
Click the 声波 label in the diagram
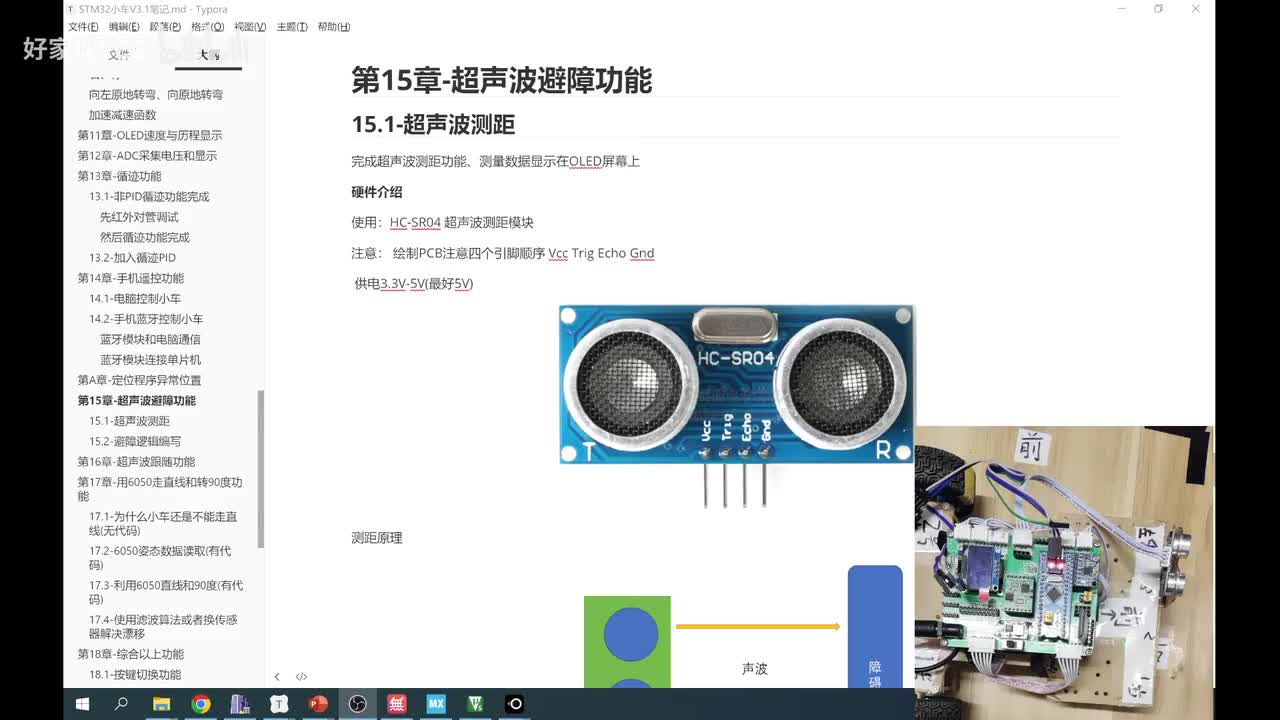755,669
